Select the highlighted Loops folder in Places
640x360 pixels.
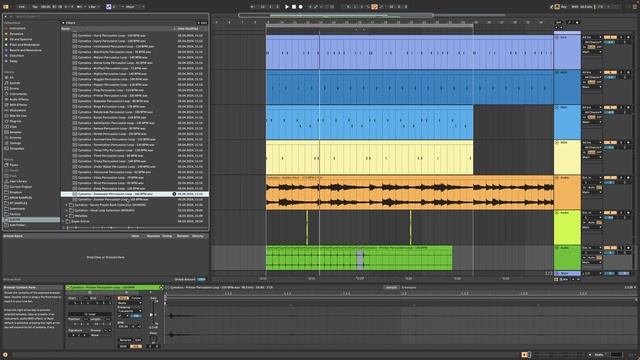[x=31, y=220]
